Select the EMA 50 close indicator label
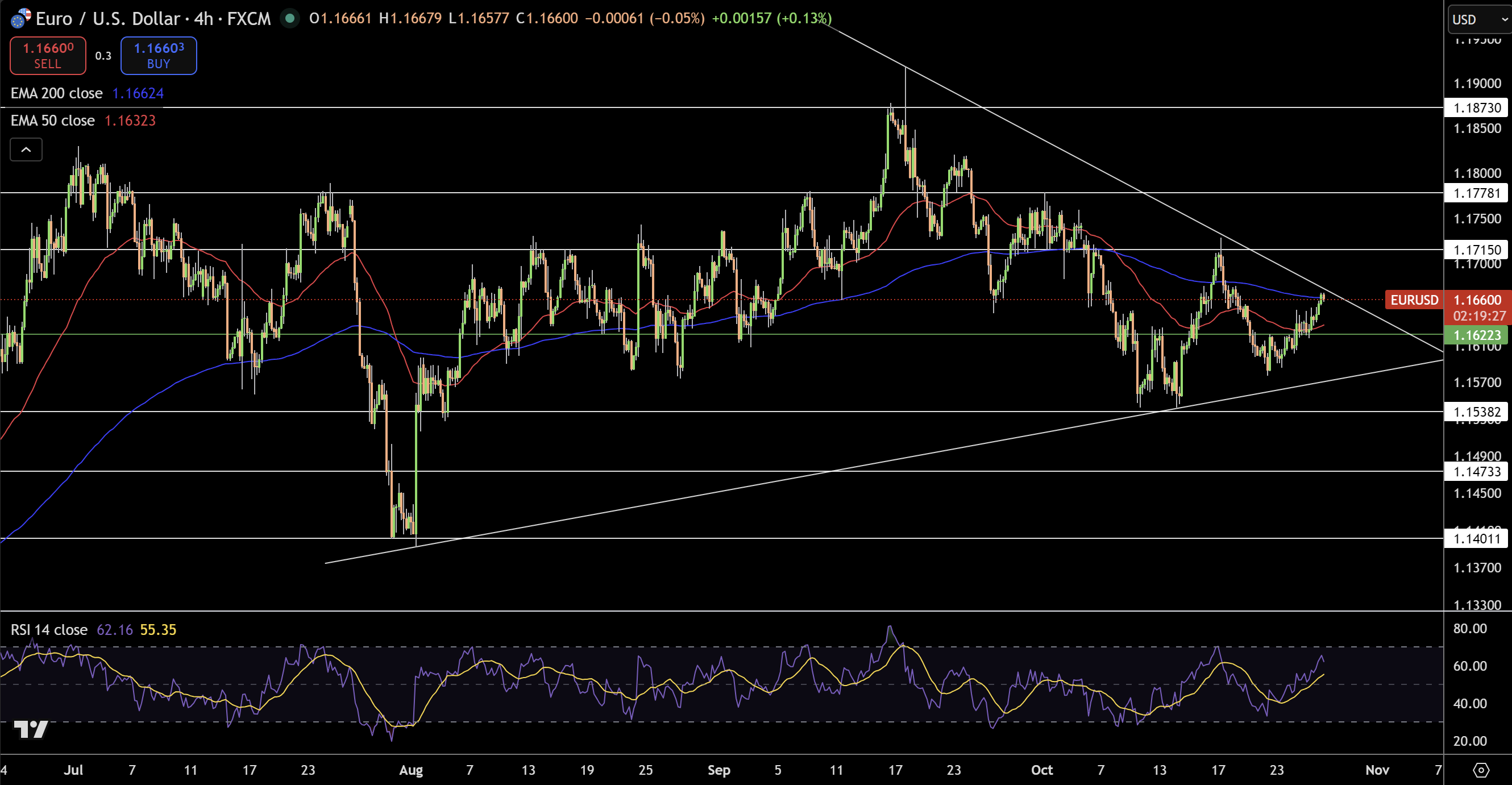This screenshot has width=1512, height=785. click(52, 121)
